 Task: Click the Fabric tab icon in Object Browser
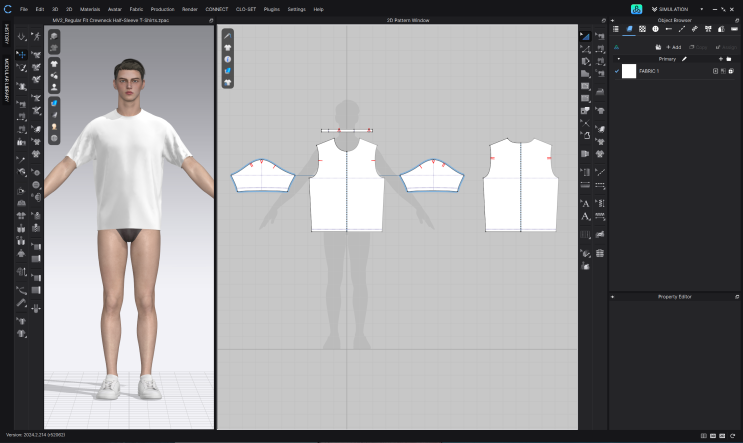pyautogui.click(x=629, y=29)
